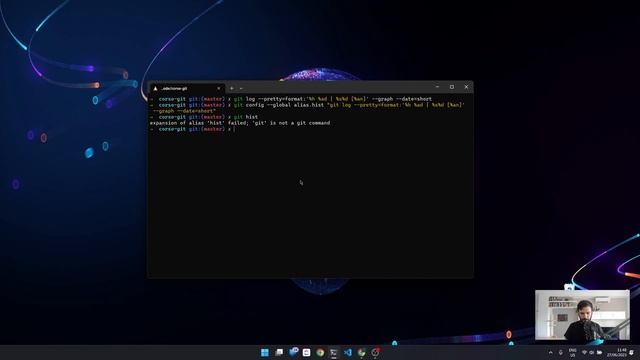Open the notification center icon
Screen dimensions: 640x360
pyautogui.click(x=632, y=353)
